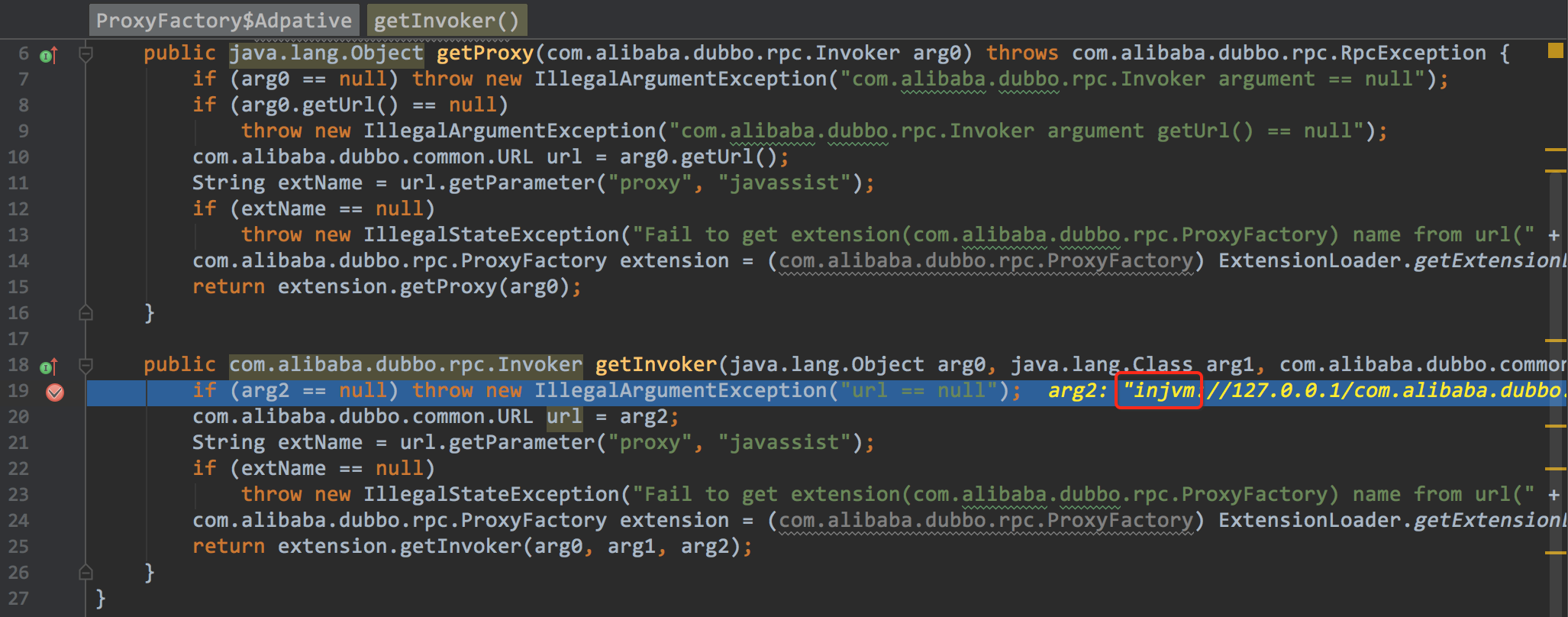Open the yellow inspection status indicator
Screen dimensions: 1568x617
1555,50
